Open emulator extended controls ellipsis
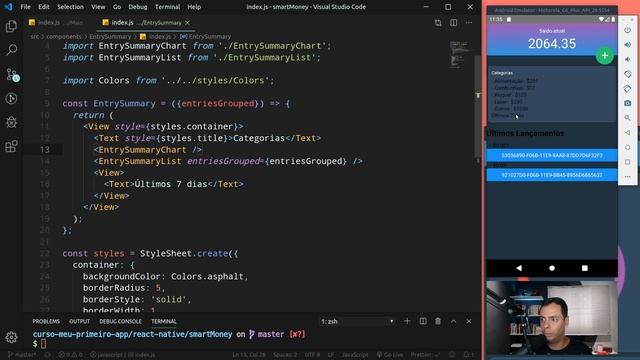This screenshot has width=640, height=360. [x=628, y=177]
